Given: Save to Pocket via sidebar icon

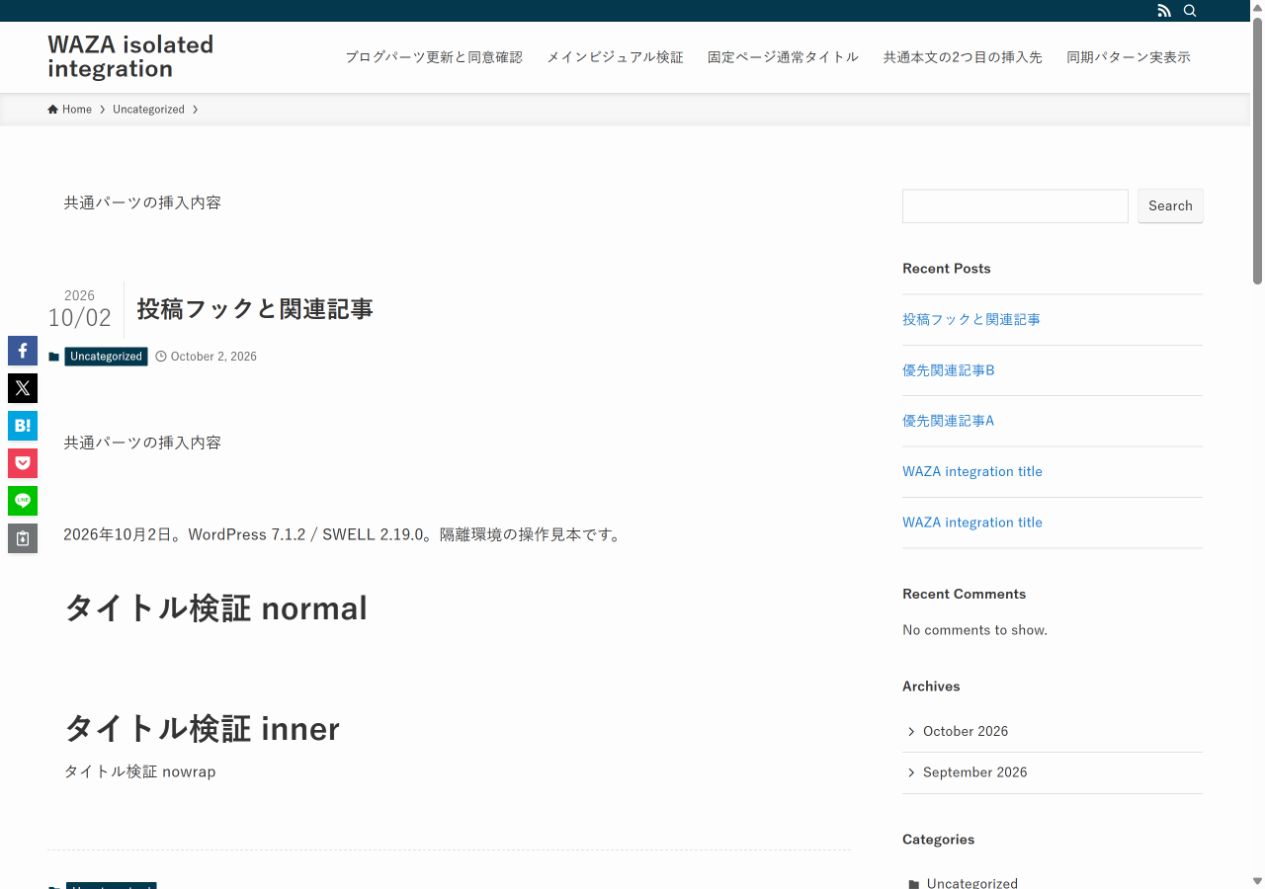Looking at the screenshot, I should coord(23,463).
